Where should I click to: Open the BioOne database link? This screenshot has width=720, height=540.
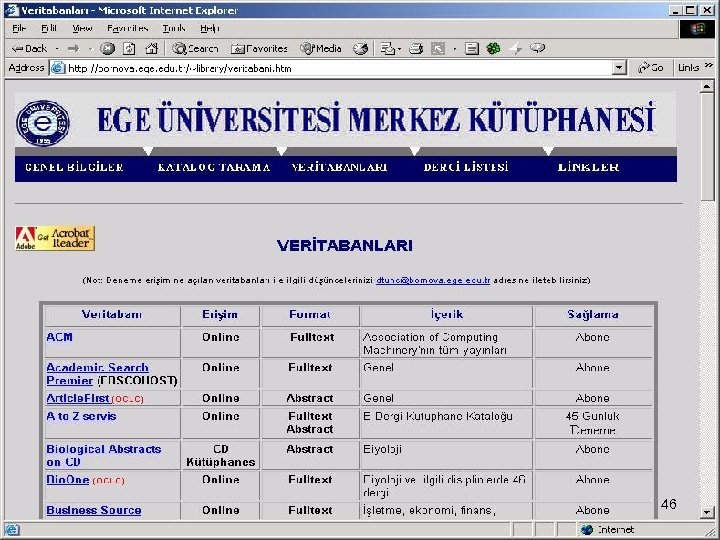(68, 480)
